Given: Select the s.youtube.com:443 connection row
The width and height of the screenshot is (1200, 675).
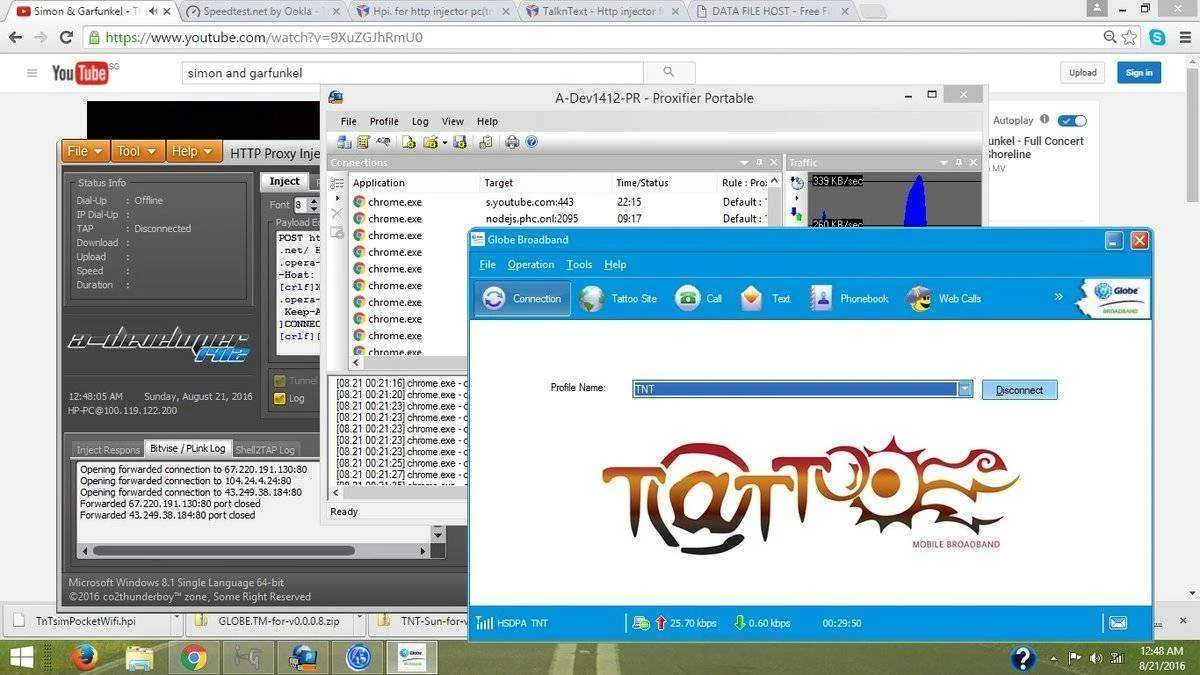Looking at the screenshot, I should point(558,201).
